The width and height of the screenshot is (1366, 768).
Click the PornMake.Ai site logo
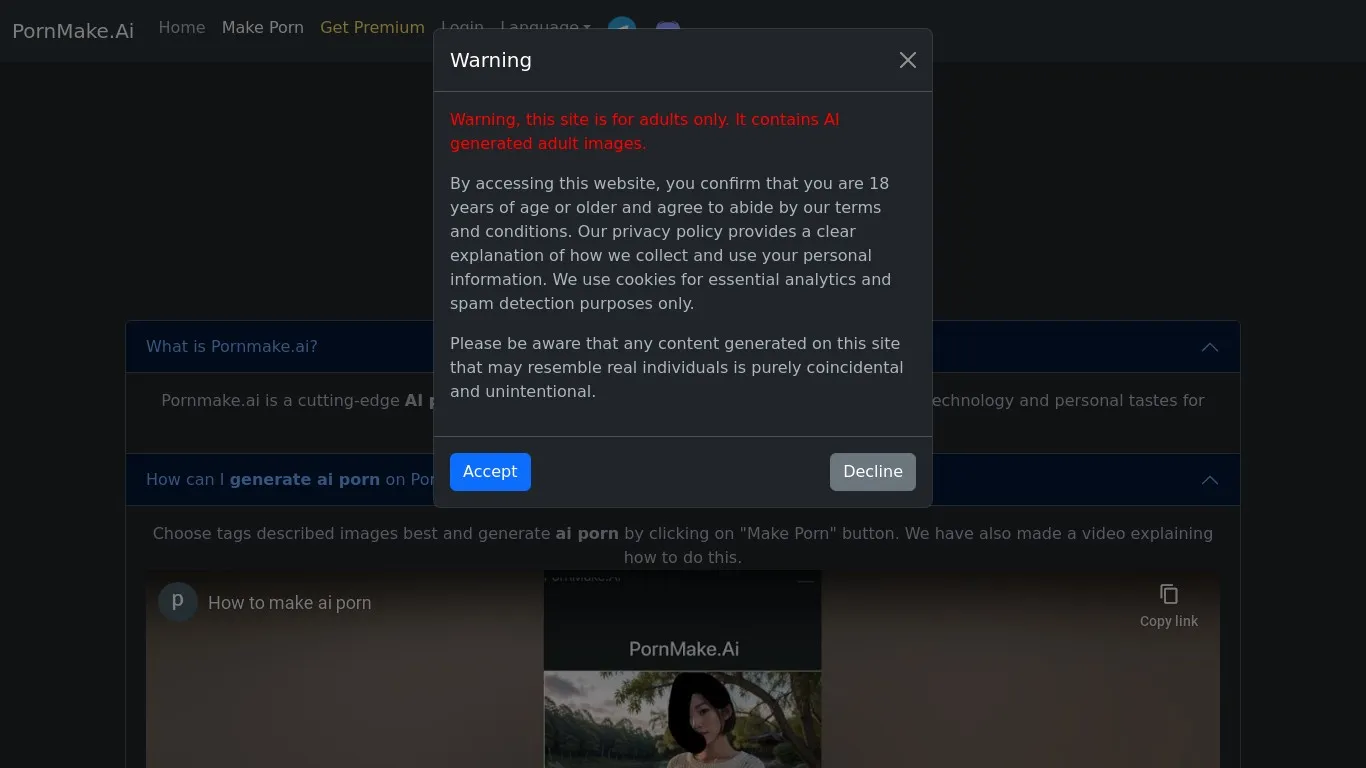pos(72,31)
